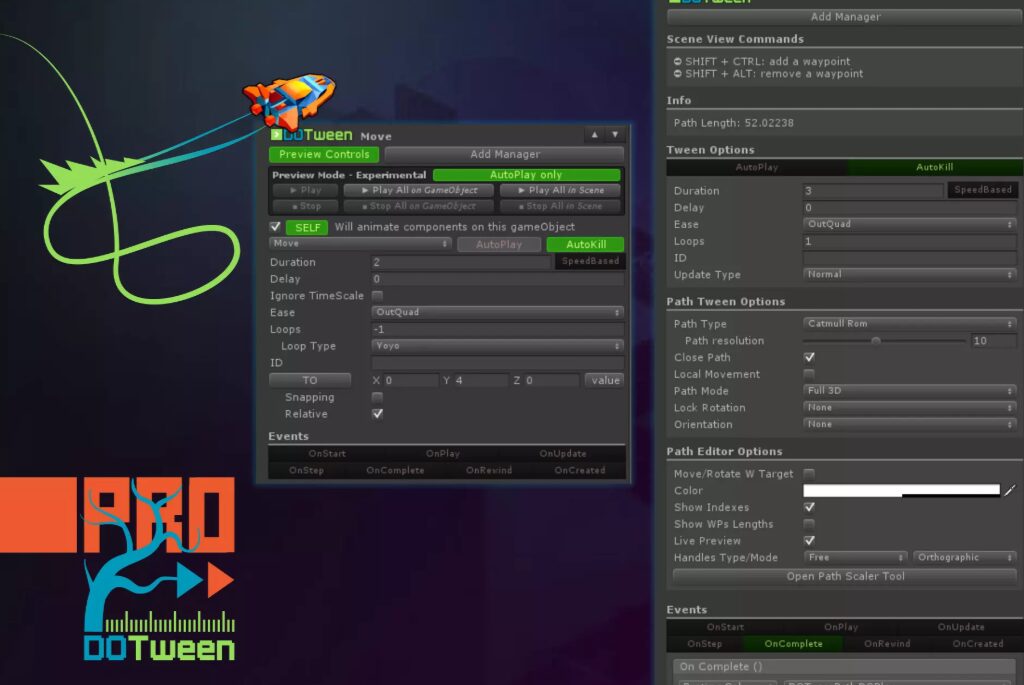Toggle the Show WPs Lengths checkbox
1024x685 pixels.
coord(809,524)
